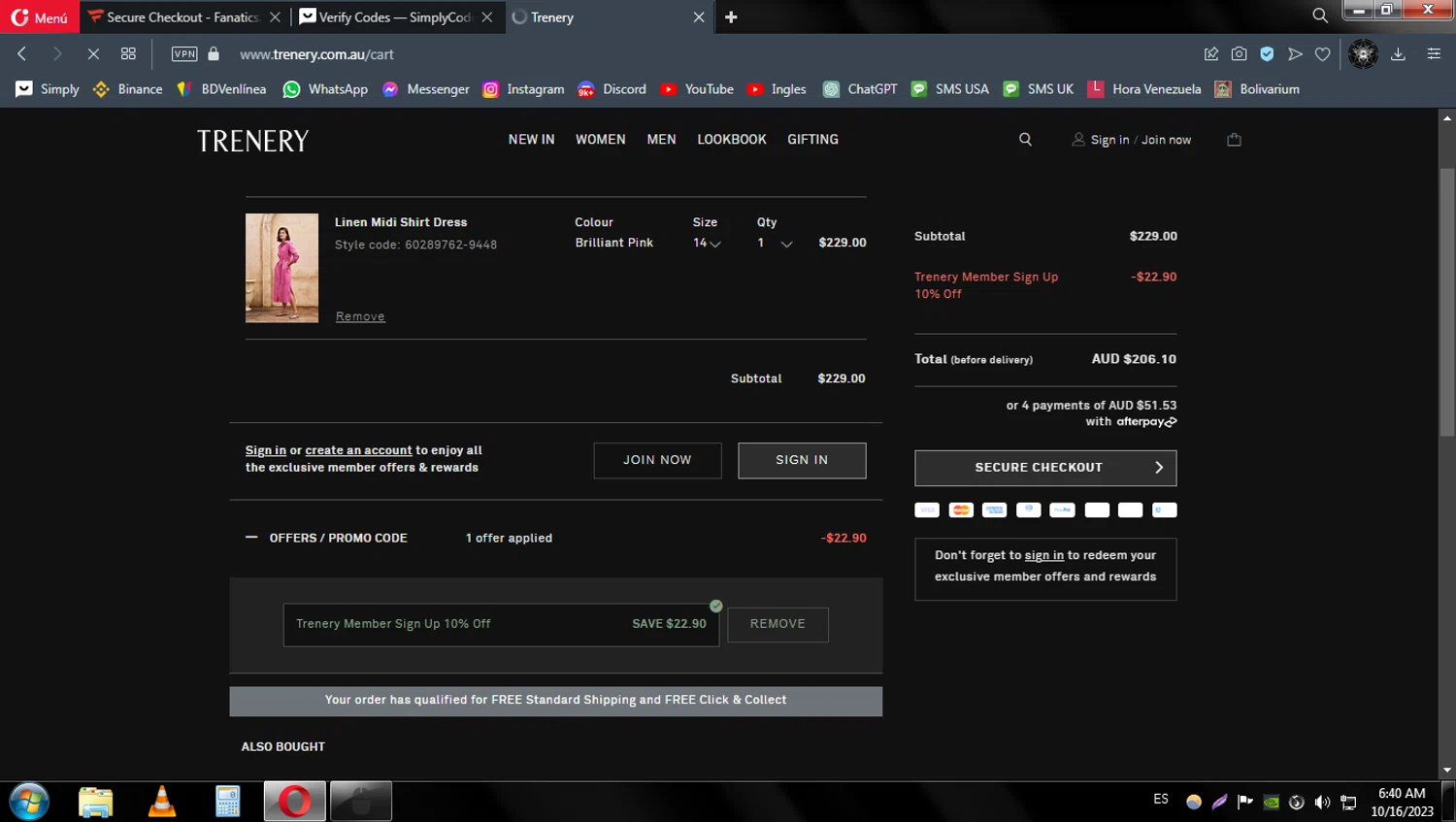This screenshot has width=1456, height=822.
Task: Open Calculator from taskbar
Action: [228, 802]
